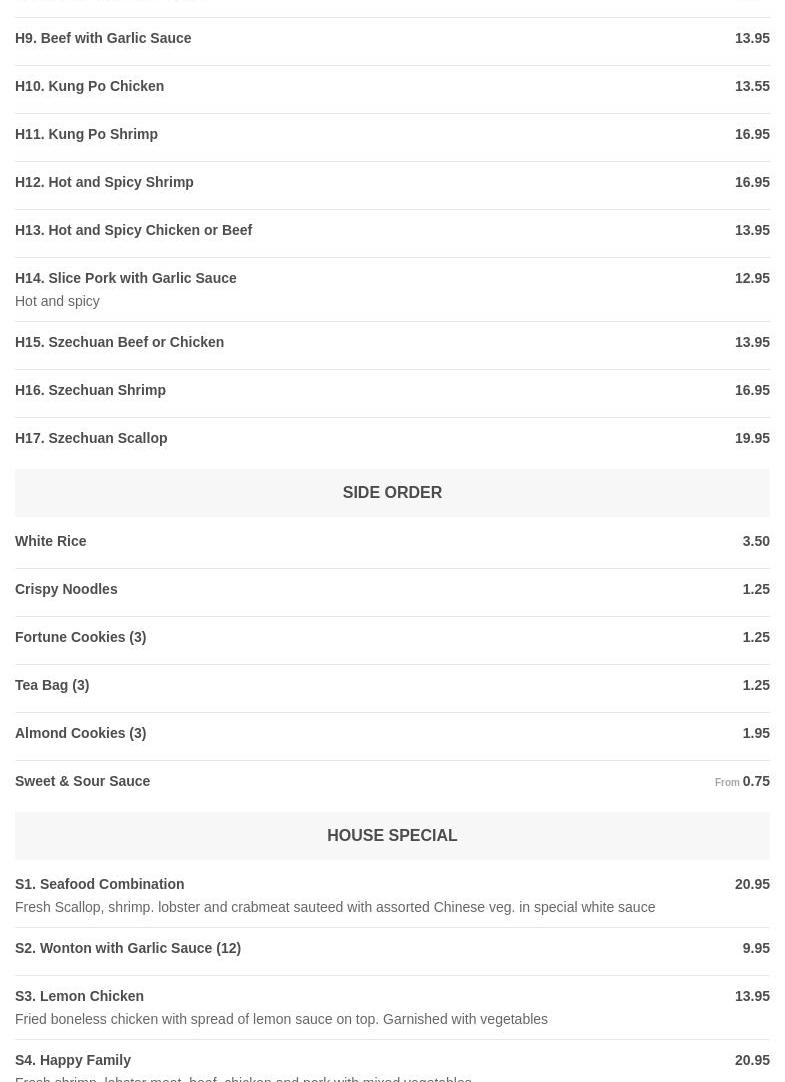Add White Rice side order
785x1082 pixels.
[51, 541]
